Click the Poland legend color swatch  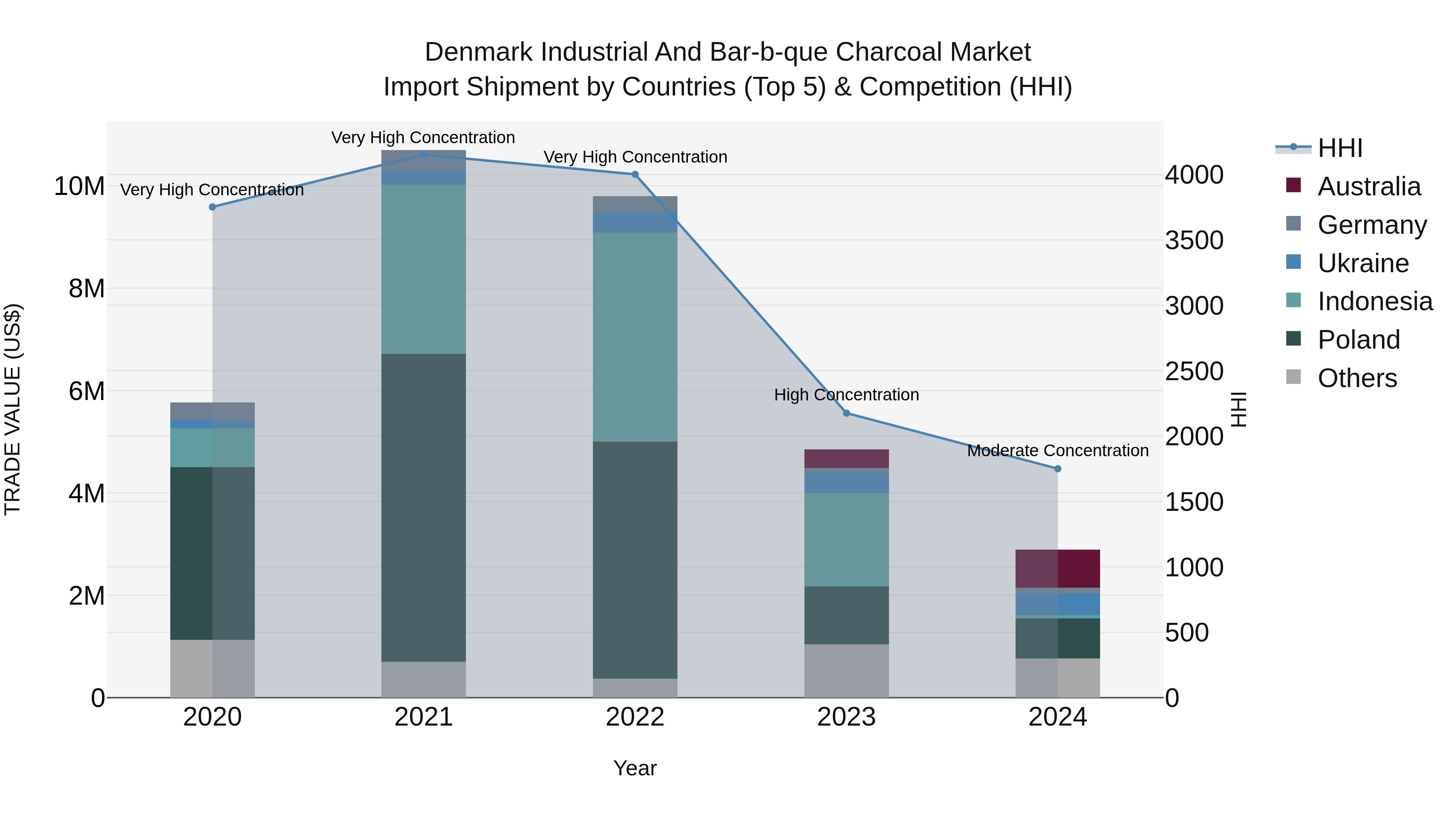click(1293, 338)
